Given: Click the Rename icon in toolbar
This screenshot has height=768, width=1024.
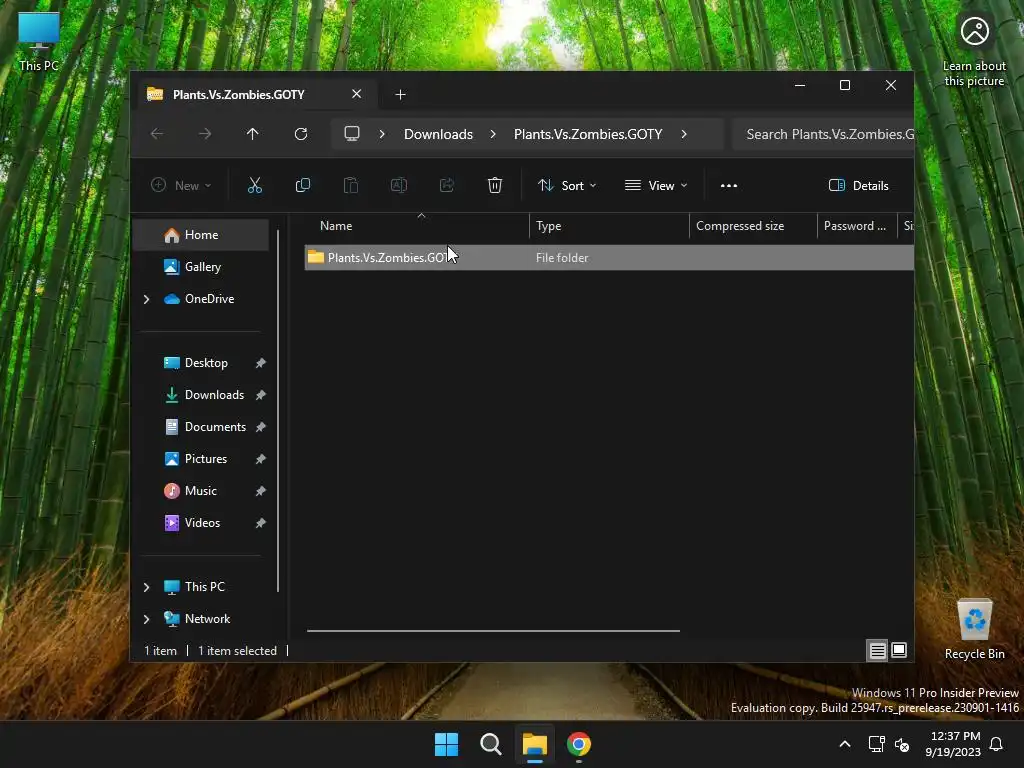Looking at the screenshot, I should 398,185.
